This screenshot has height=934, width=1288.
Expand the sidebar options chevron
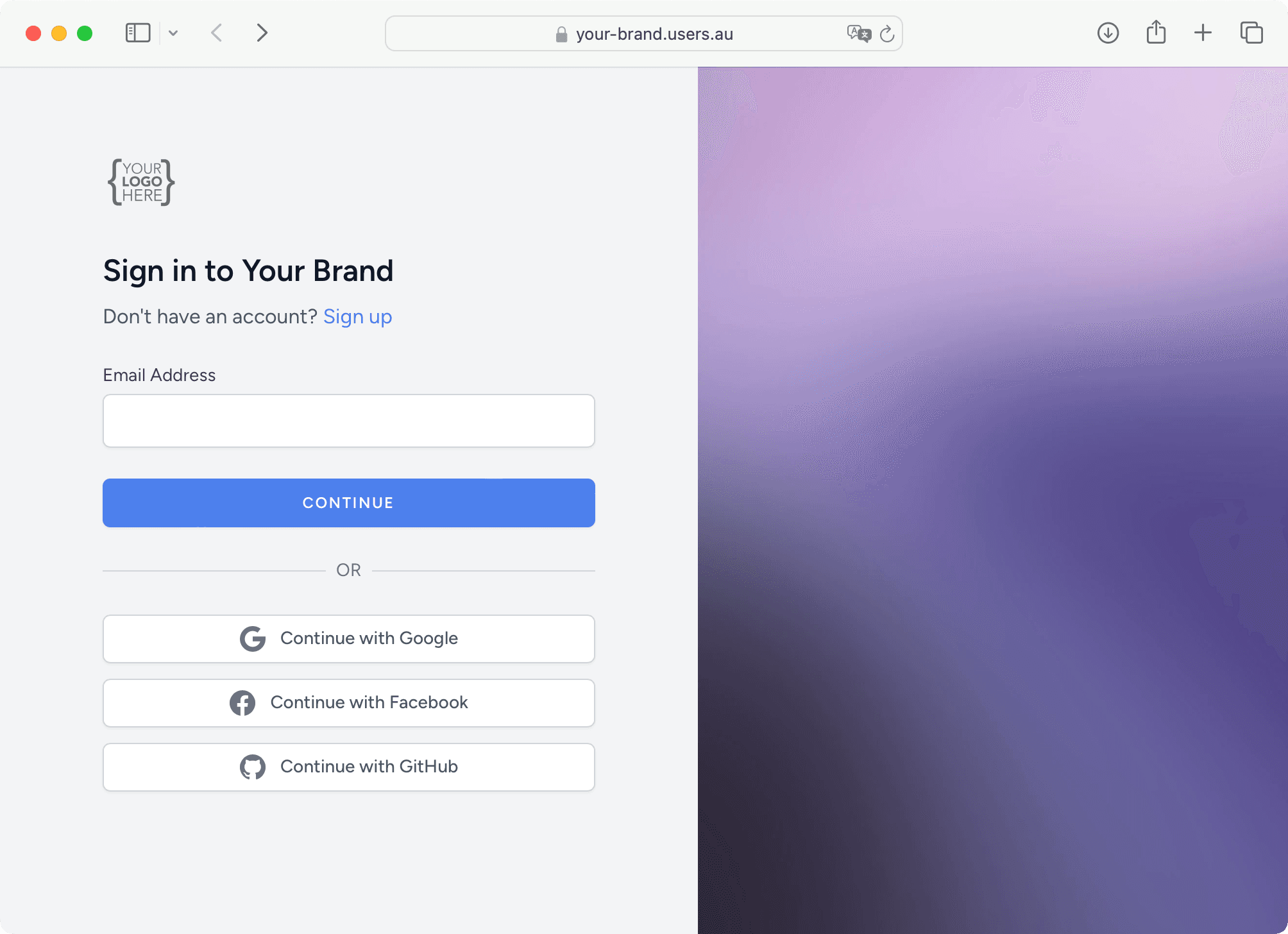coord(173,33)
